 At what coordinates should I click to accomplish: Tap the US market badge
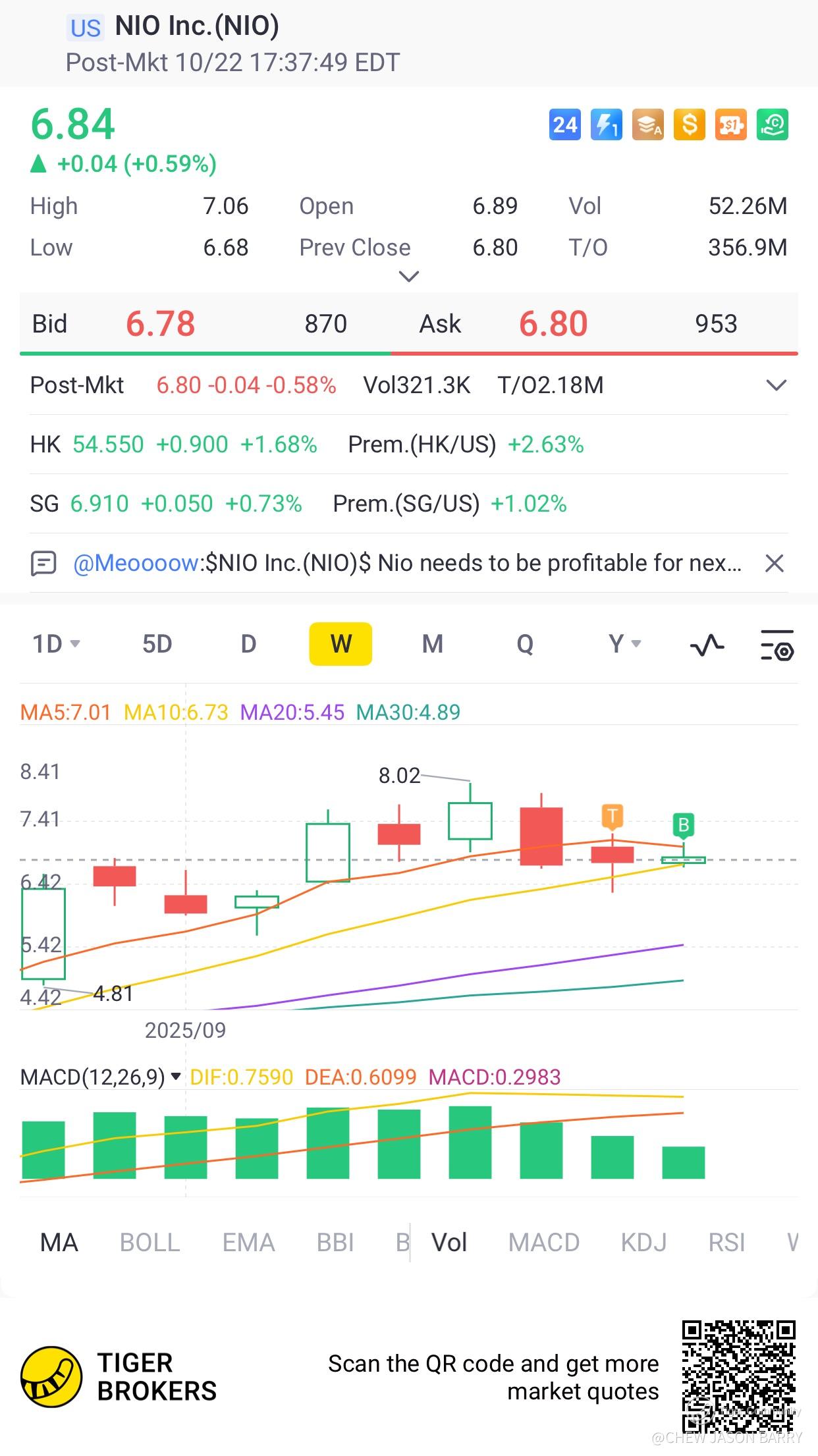click(86, 28)
